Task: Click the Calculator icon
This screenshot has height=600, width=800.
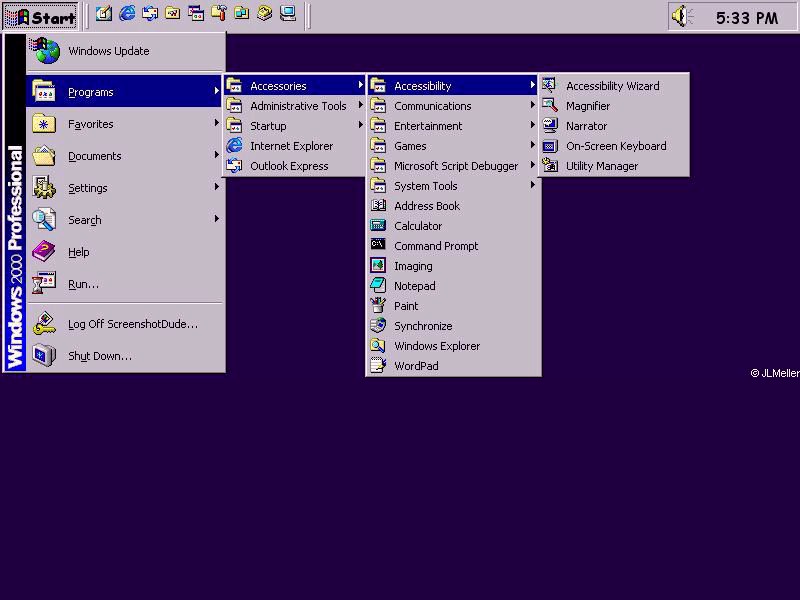Action: (x=378, y=225)
